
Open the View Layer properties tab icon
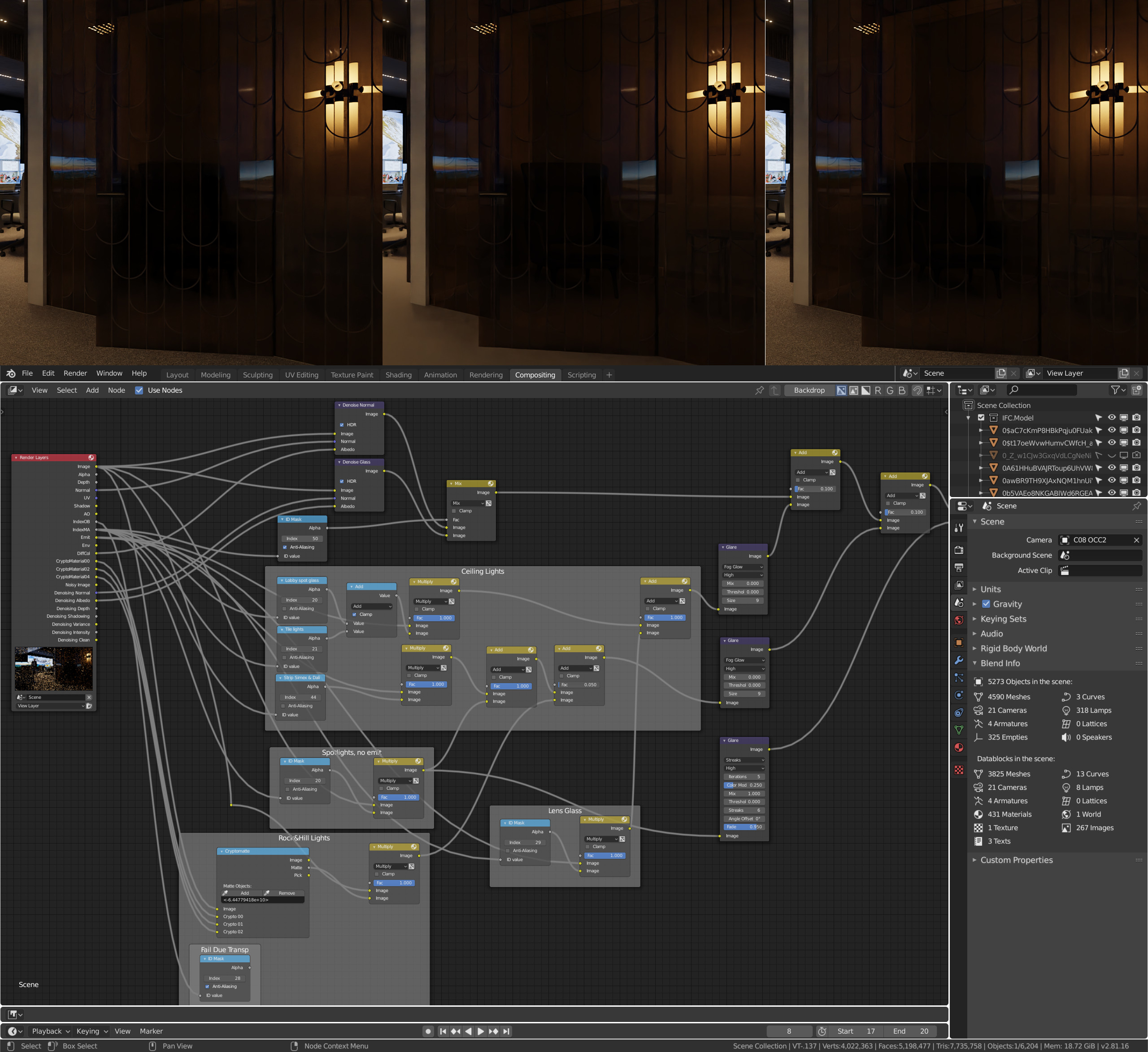959,585
